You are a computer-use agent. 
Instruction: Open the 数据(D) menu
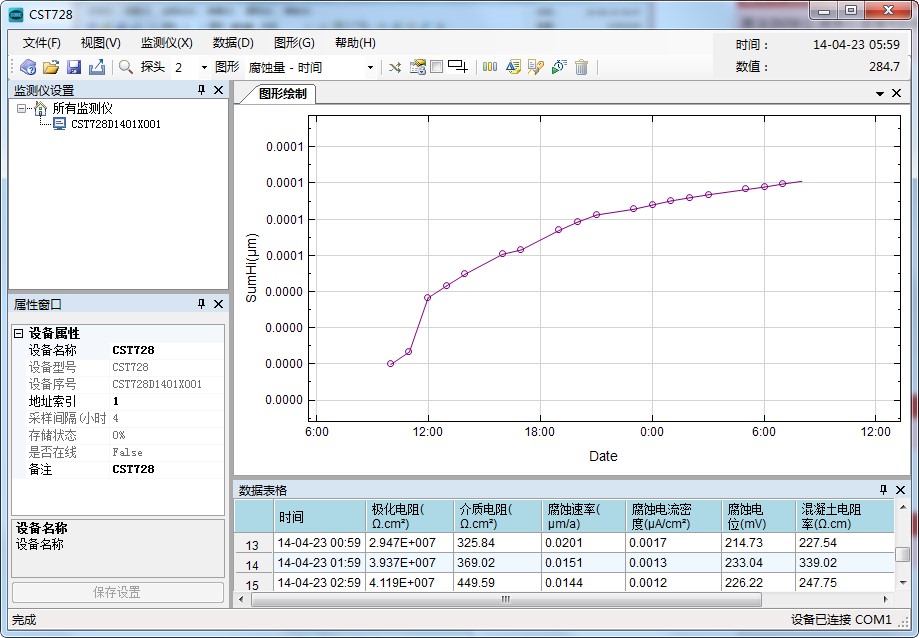pyautogui.click(x=233, y=43)
